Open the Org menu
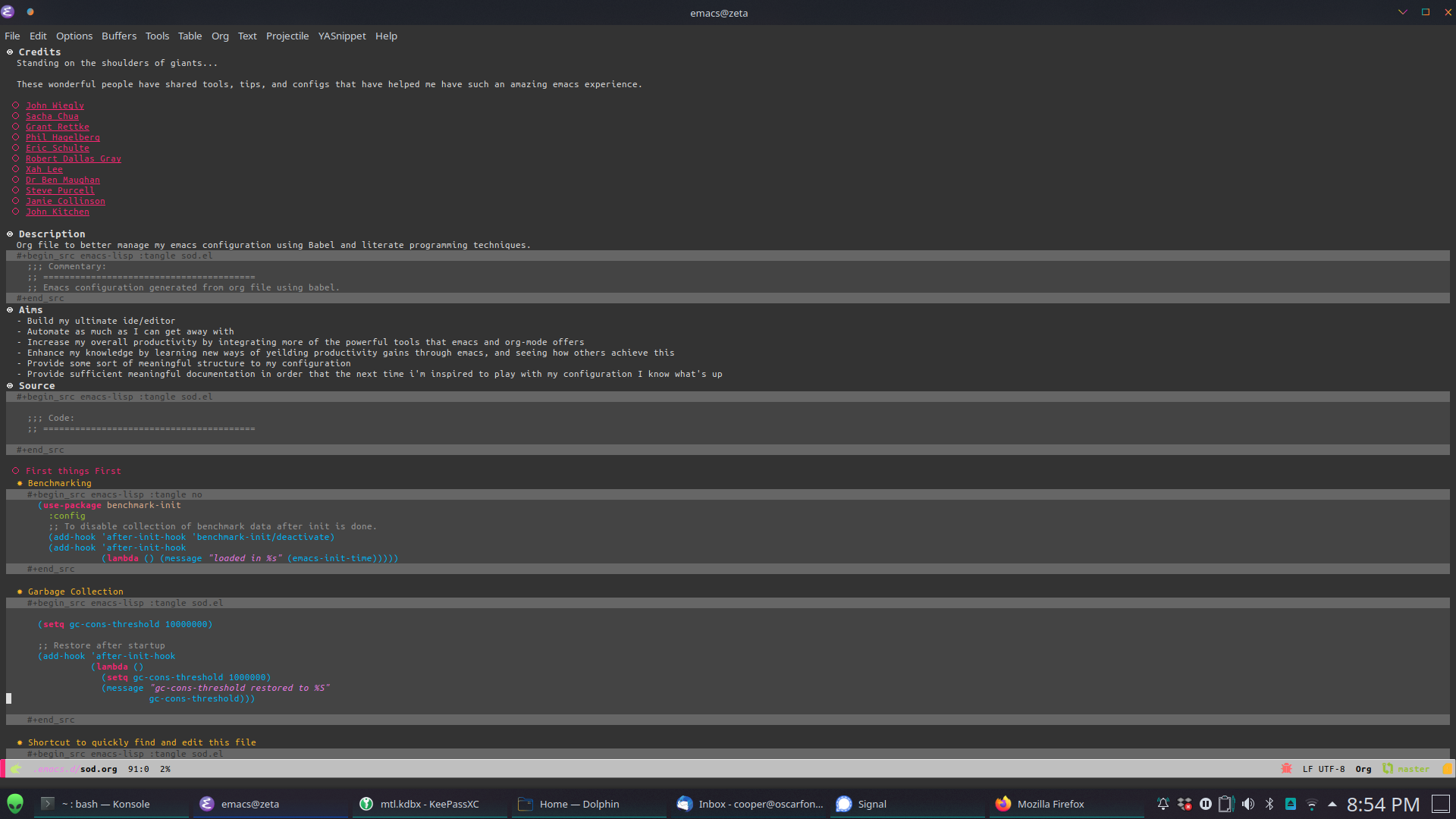The width and height of the screenshot is (1456, 819). (220, 36)
